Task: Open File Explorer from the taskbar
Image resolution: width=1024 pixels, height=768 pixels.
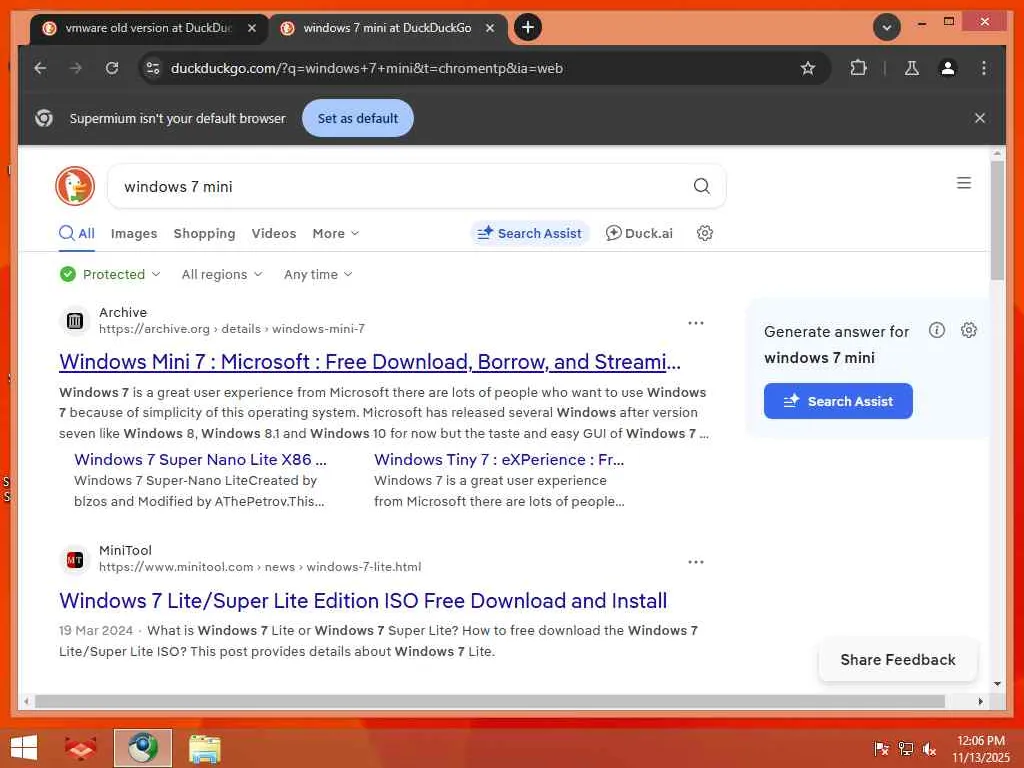Action: pos(204,748)
